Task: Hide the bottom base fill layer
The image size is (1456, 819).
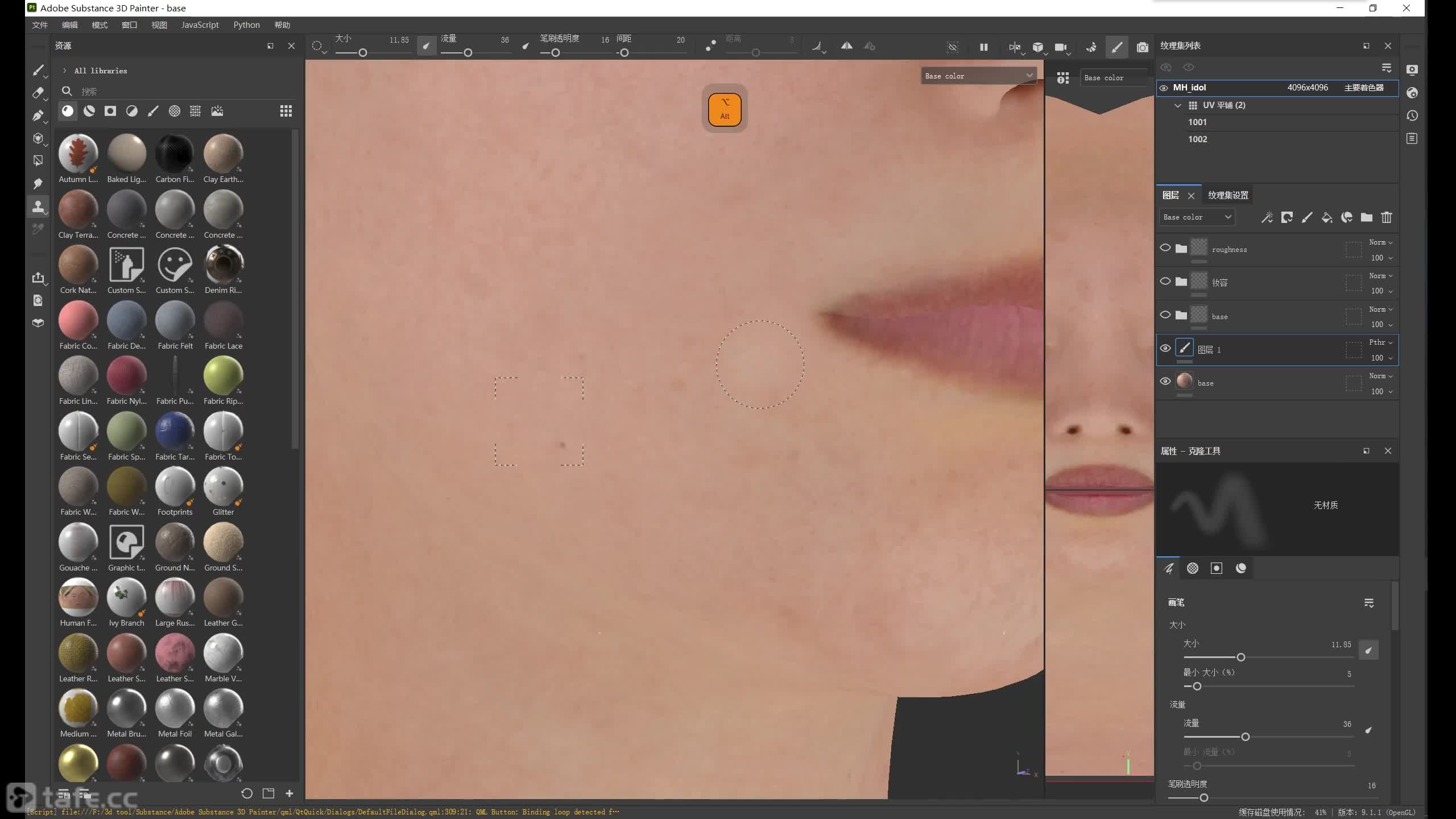Action: [x=1165, y=381]
